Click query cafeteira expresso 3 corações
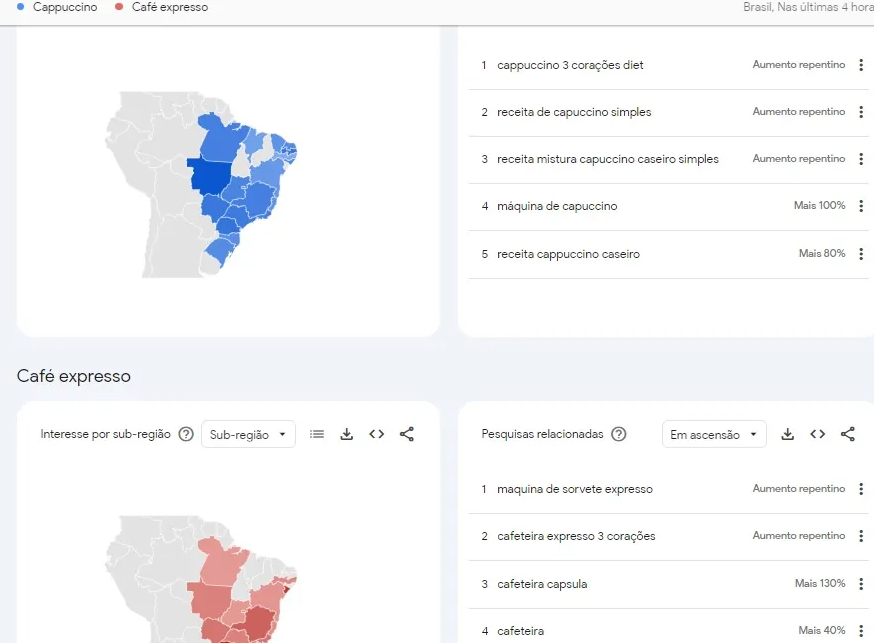The image size is (874, 643). 576,536
